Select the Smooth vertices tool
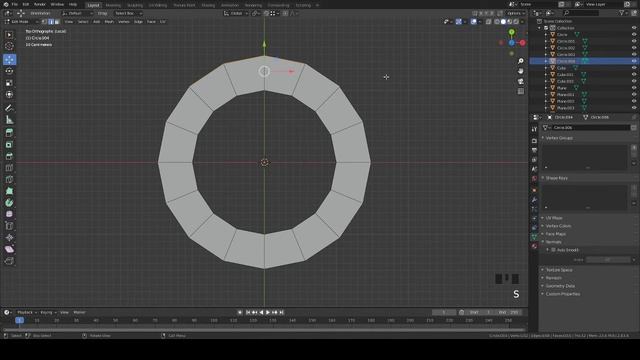Viewport: 640px width, 360px height. pyautogui.click(x=9, y=214)
